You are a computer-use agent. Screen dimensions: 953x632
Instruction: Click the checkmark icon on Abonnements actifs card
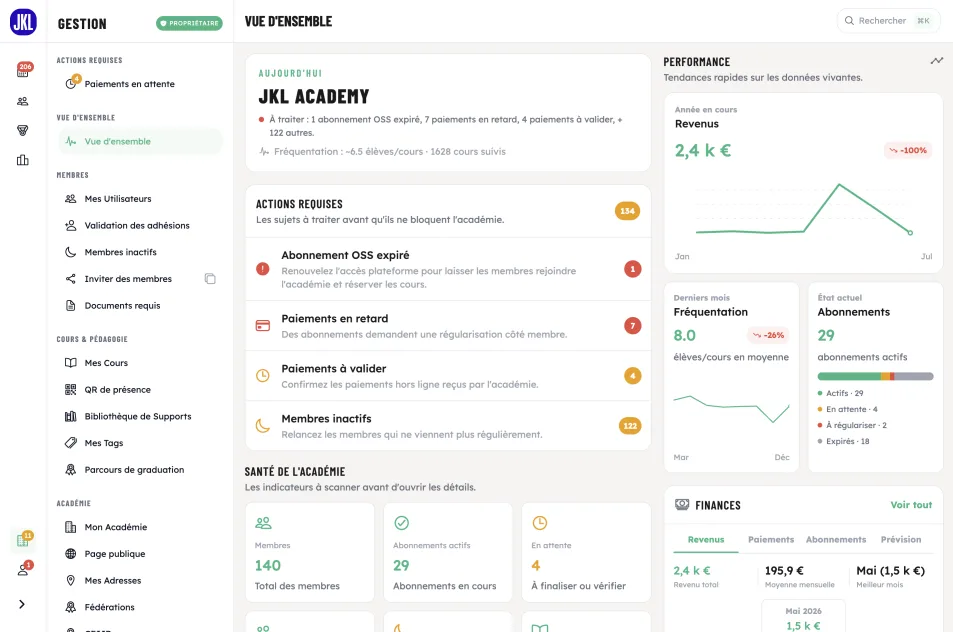[402, 523]
